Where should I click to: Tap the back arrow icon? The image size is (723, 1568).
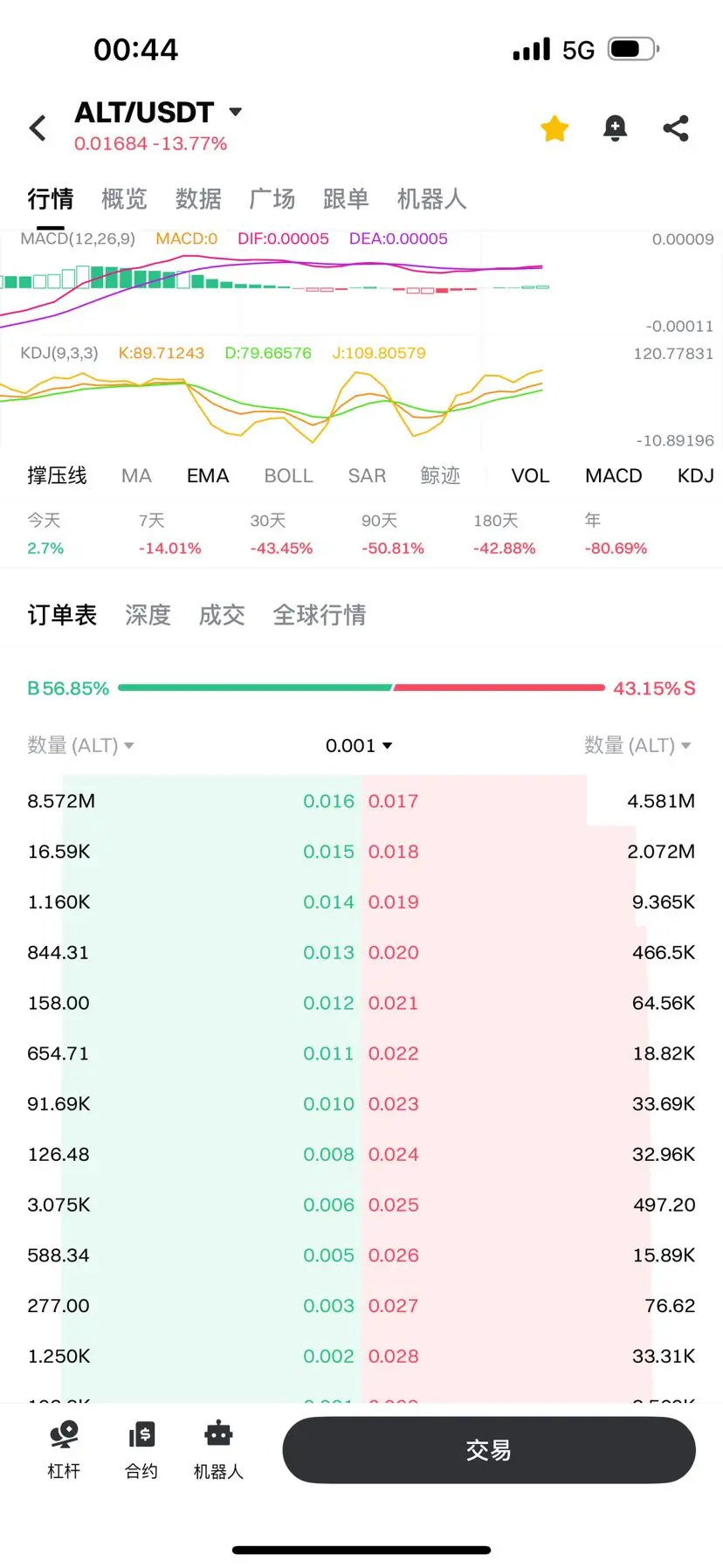coord(38,128)
